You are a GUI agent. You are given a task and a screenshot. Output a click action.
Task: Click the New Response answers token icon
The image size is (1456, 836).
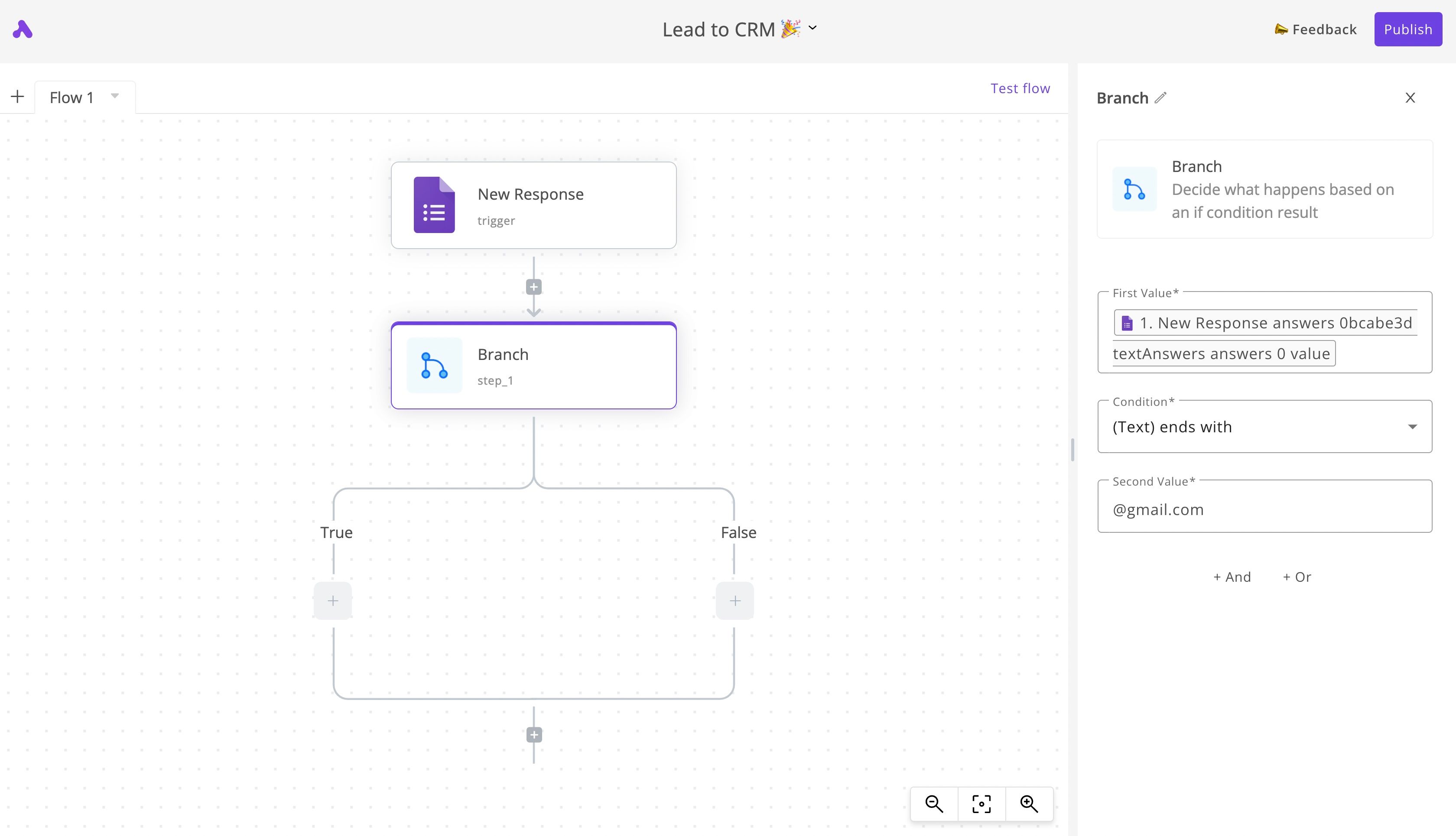tap(1127, 323)
